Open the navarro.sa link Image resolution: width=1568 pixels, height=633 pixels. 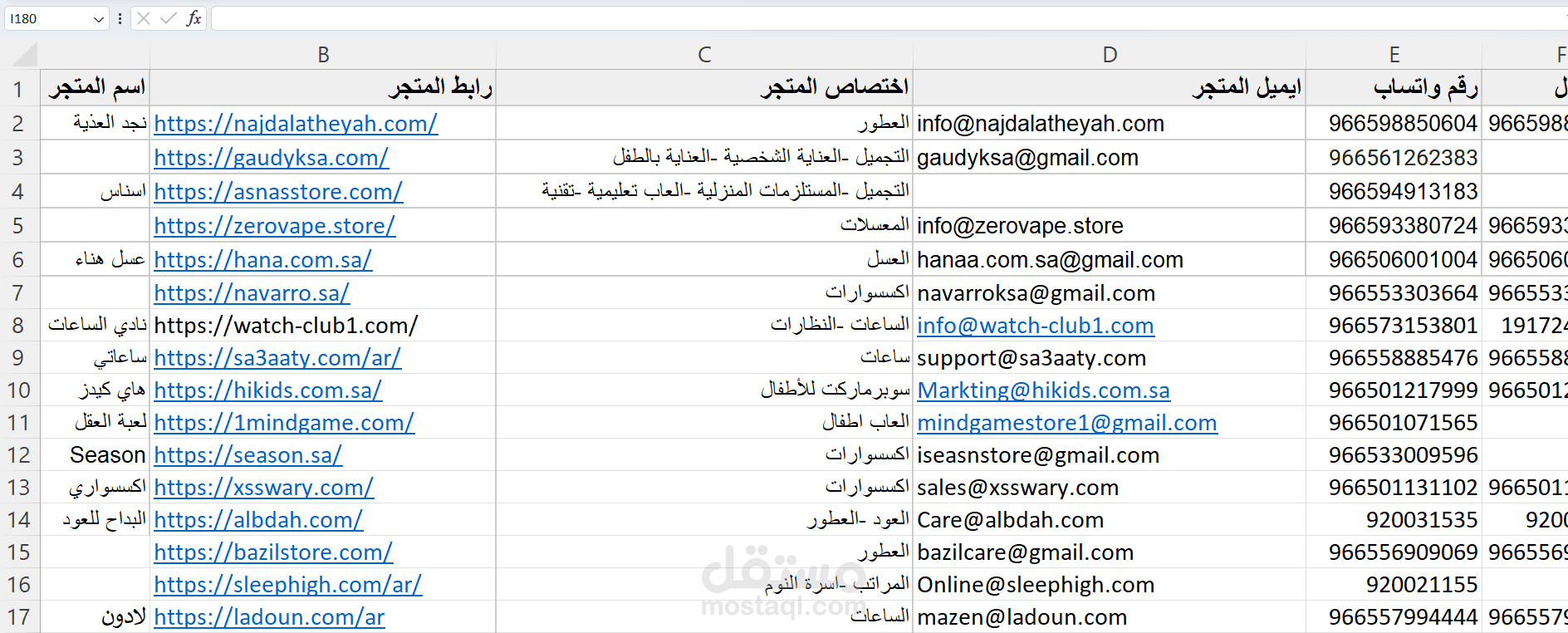[x=252, y=293]
